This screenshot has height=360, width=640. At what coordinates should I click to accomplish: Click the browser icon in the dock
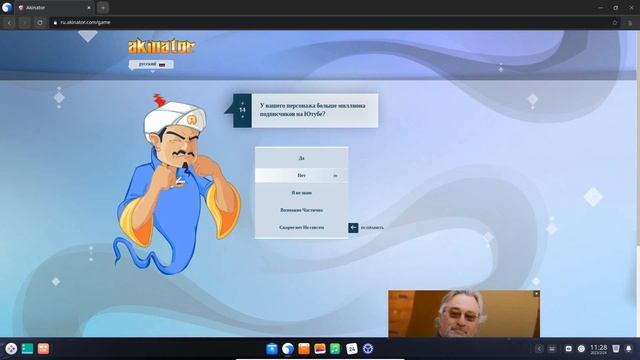coord(288,349)
